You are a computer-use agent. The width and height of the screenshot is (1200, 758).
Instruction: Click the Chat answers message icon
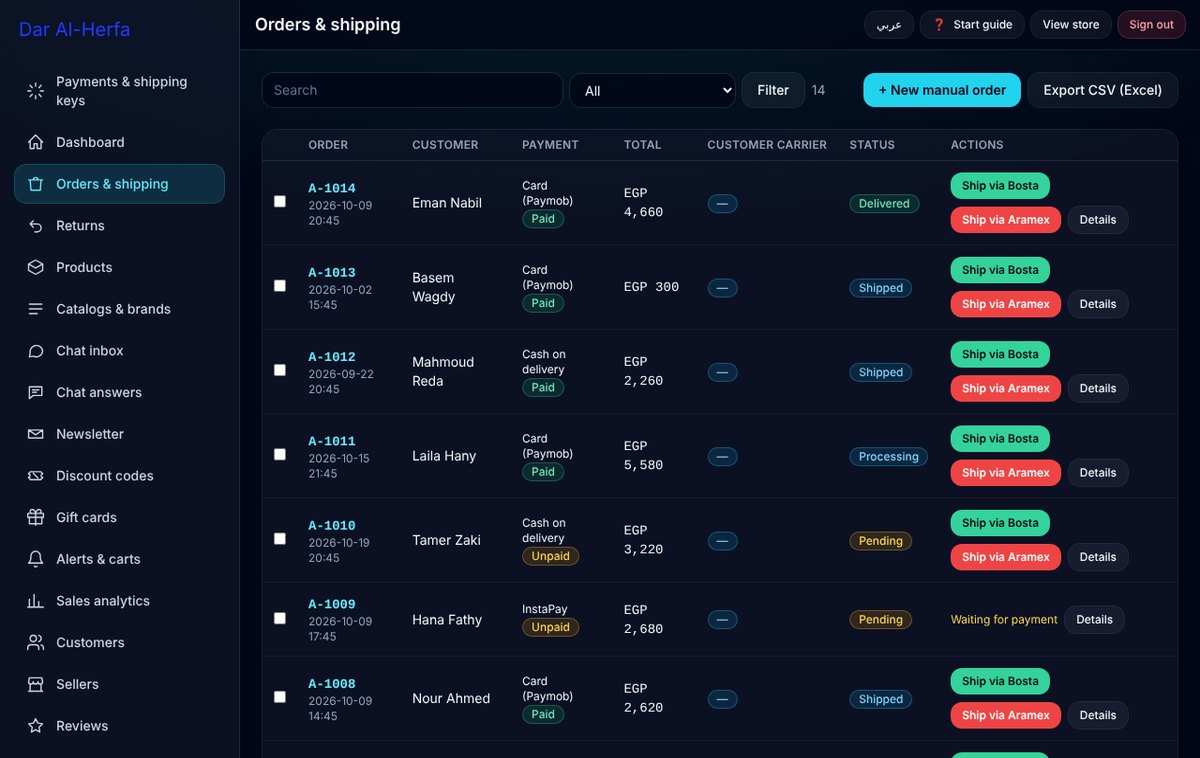click(x=36, y=392)
